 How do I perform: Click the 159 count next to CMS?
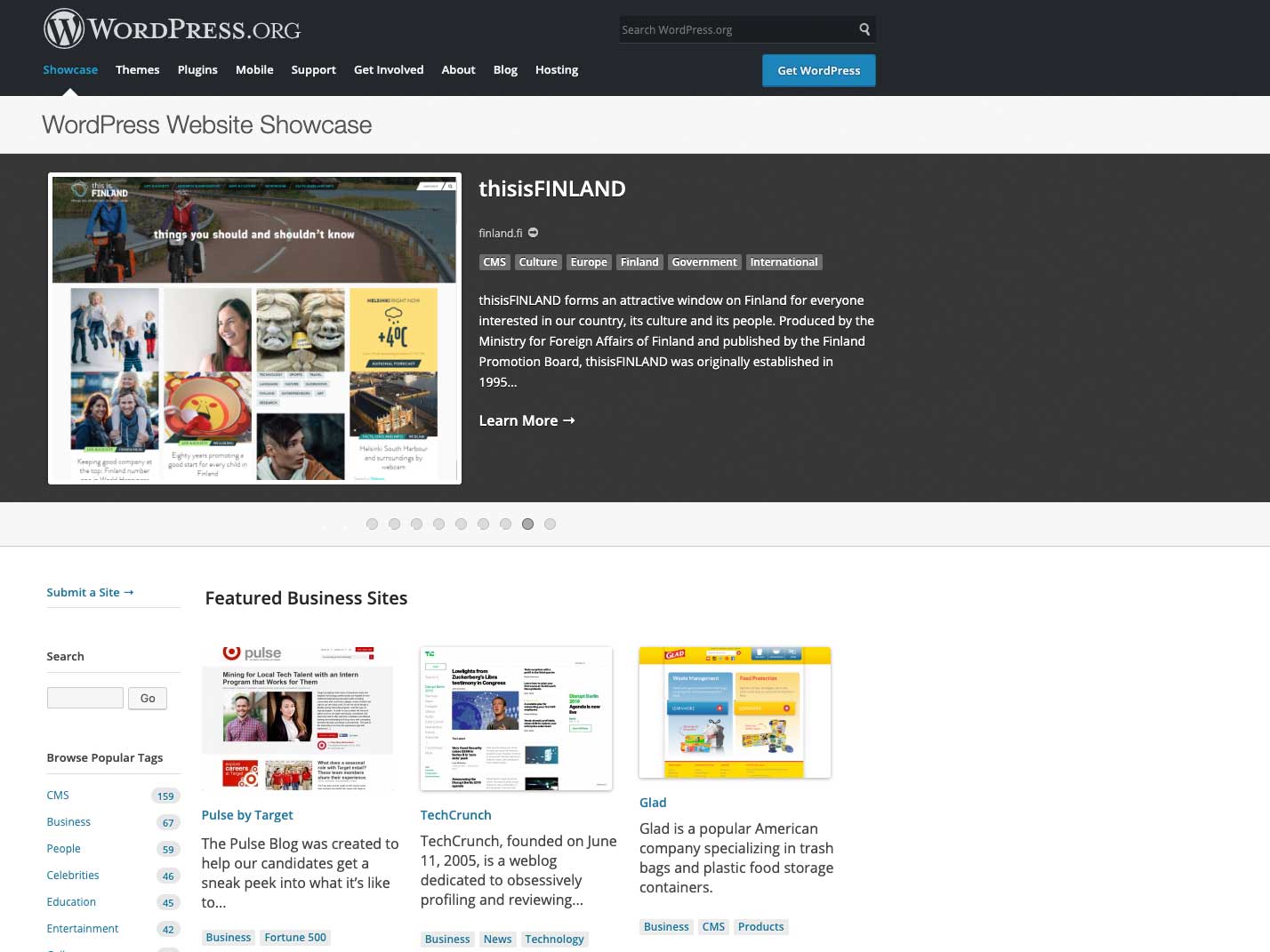point(165,796)
